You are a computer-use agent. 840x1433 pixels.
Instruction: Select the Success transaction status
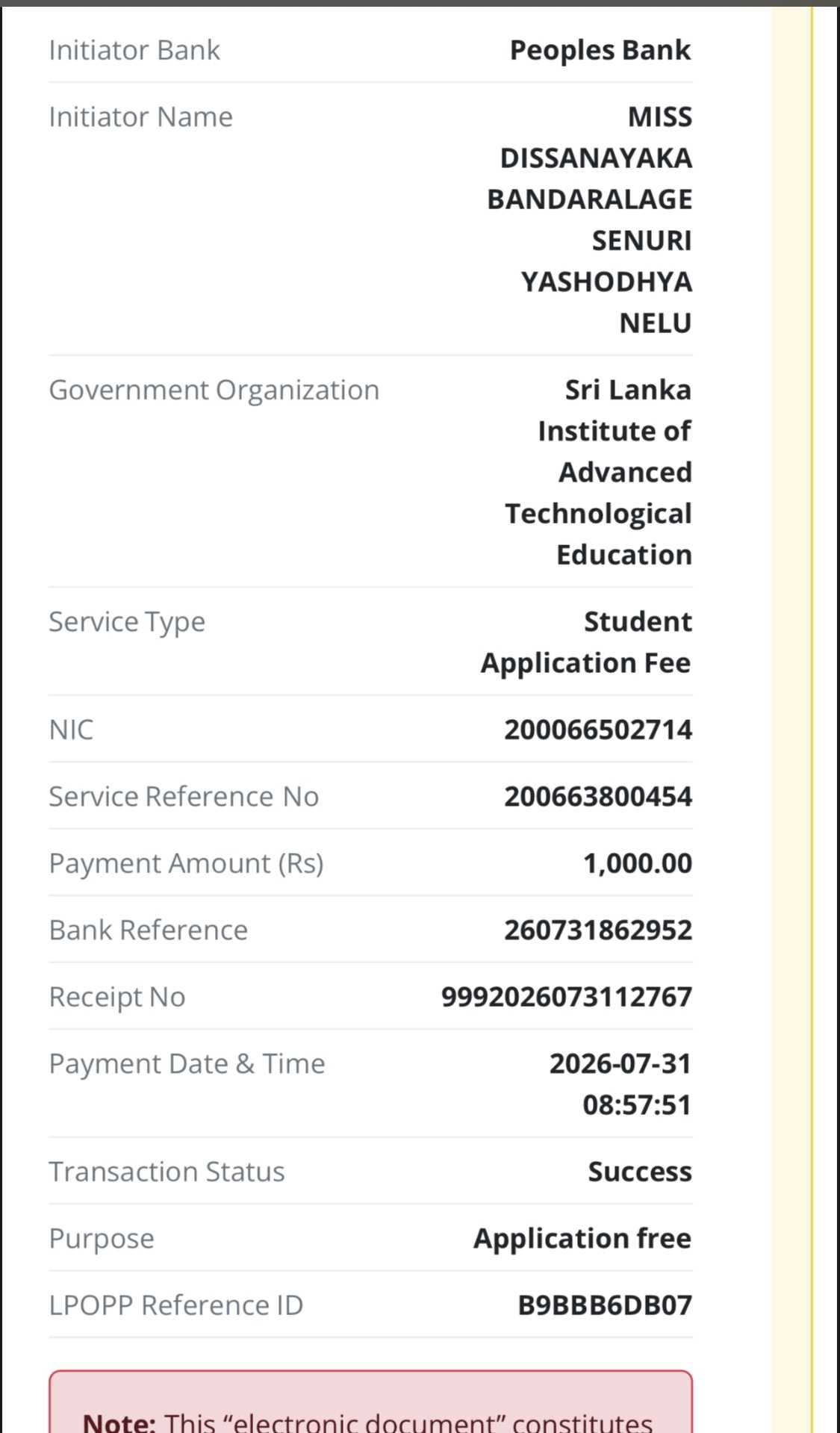(640, 1172)
